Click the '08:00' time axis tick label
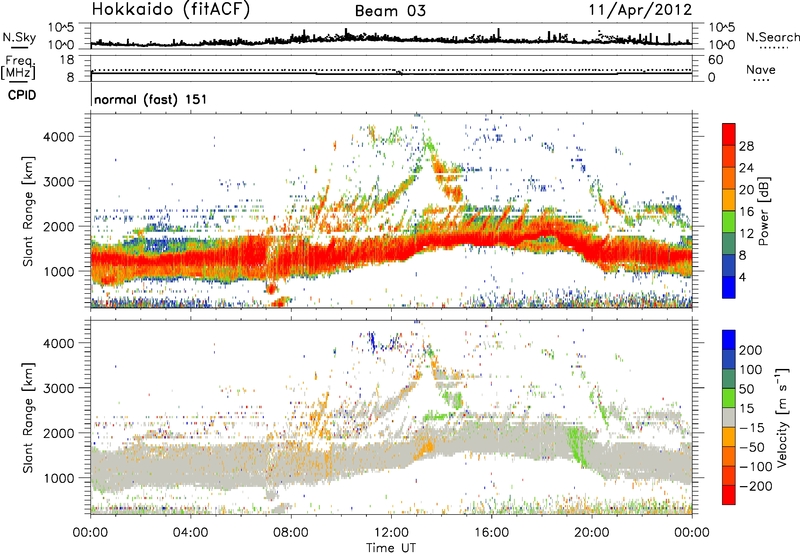The image size is (800, 554). pyautogui.click(x=290, y=533)
